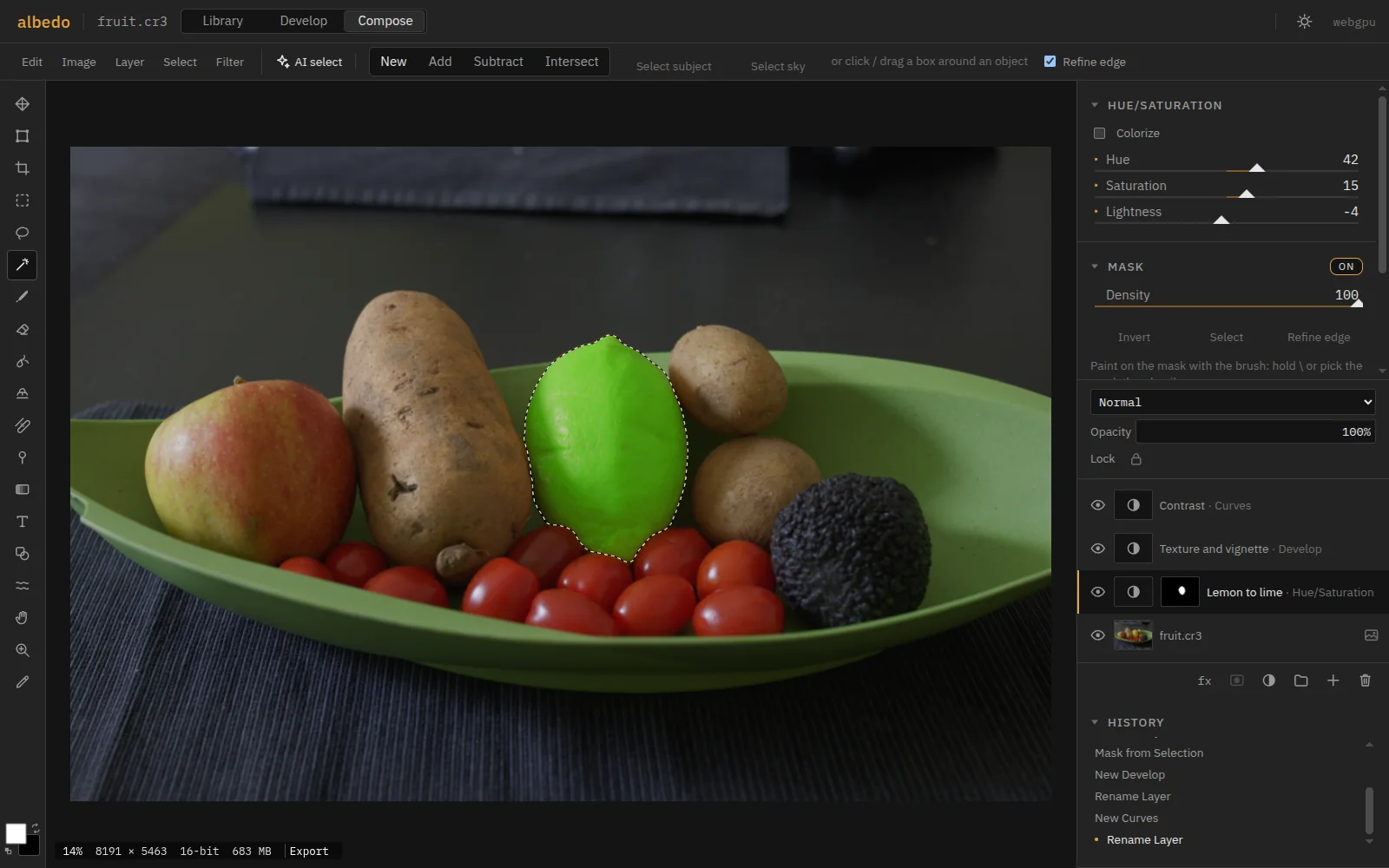Viewport: 1389px width, 868px height.
Task: Select the Gradient tool
Action: 23,490
